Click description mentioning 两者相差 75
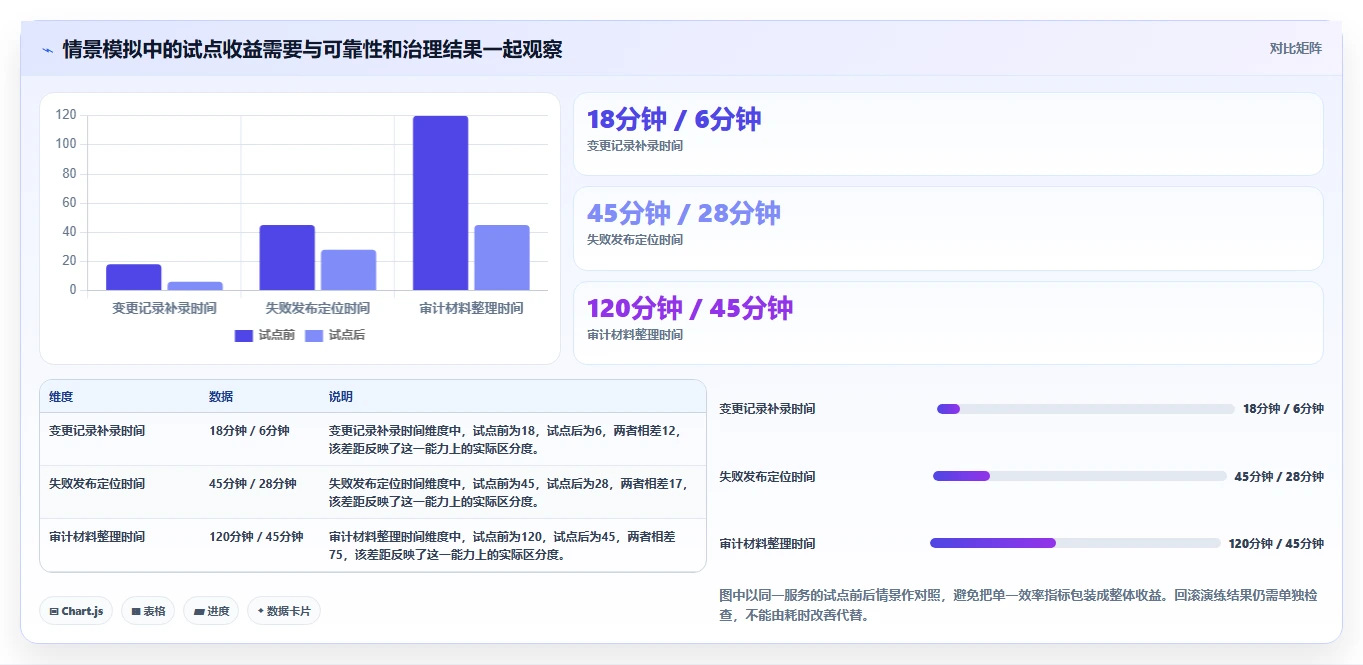 click(x=503, y=546)
